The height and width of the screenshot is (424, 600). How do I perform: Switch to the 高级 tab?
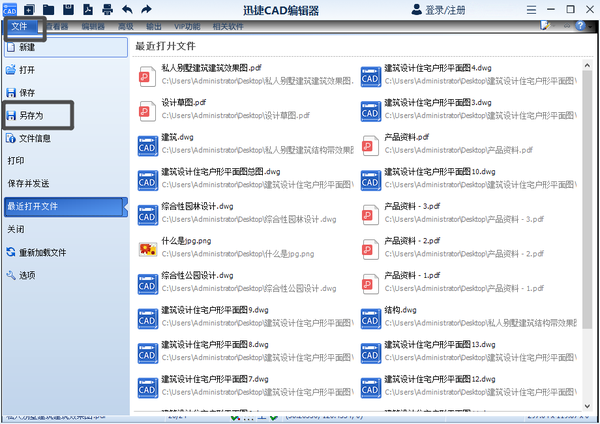pyautogui.click(x=126, y=26)
